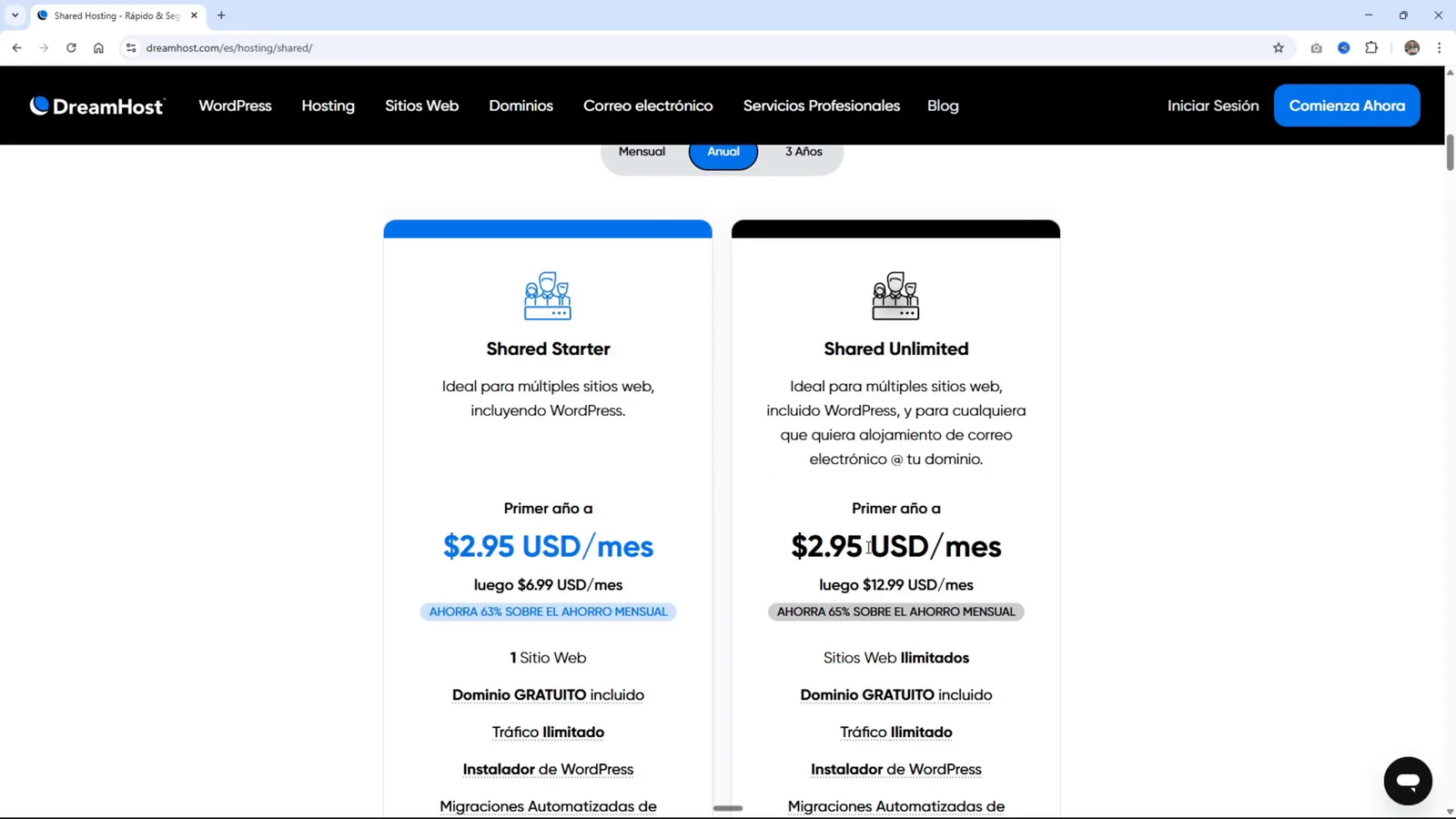
Task: Click Unlimited's 'Instalador de WordPress' feature
Action: tap(896, 769)
